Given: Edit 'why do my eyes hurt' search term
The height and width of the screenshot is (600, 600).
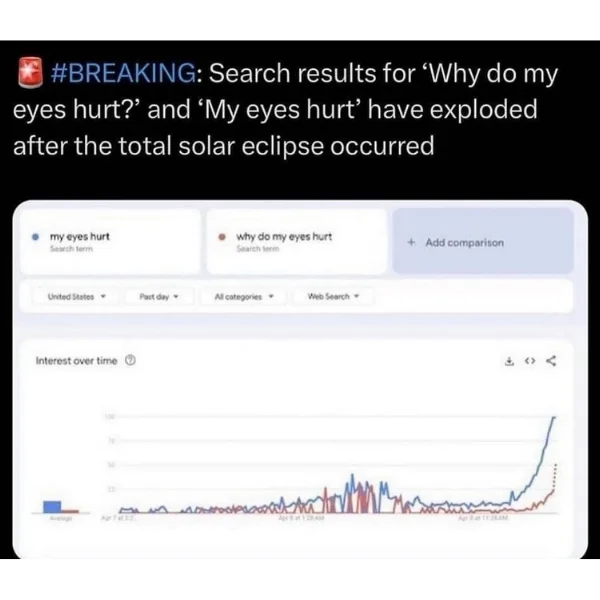Looking at the screenshot, I should [297, 241].
